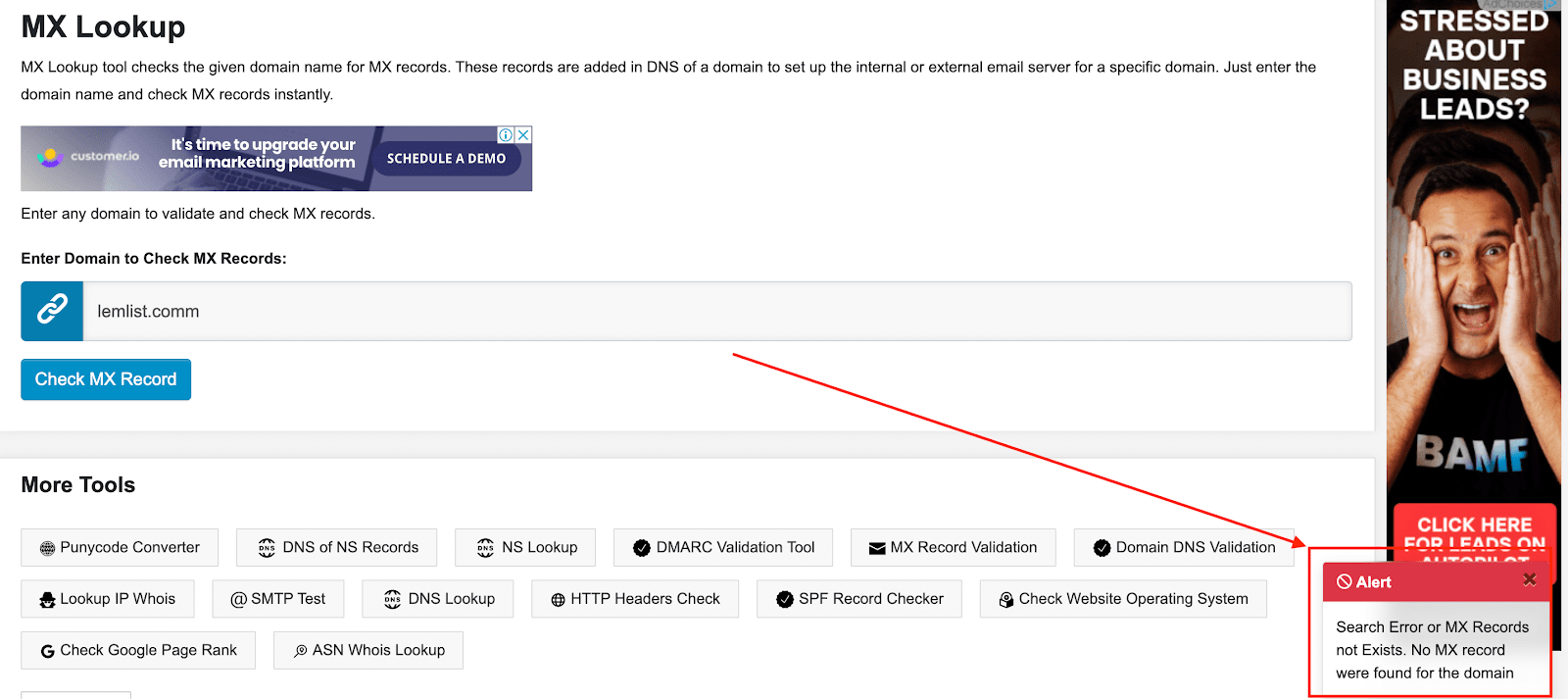Open ASN Whois Lookup tool
This screenshot has height=699, width=1568.
(x=368, y=650)
